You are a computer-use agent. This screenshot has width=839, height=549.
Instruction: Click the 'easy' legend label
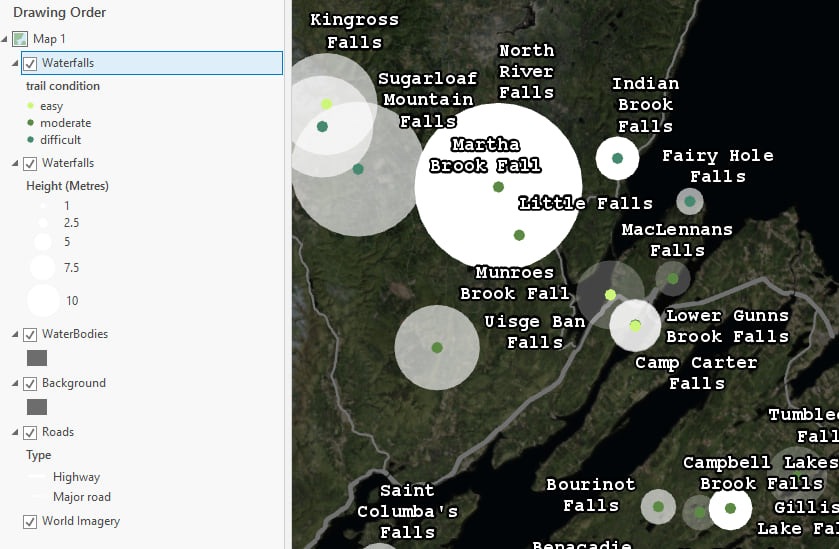pos(51,106)
